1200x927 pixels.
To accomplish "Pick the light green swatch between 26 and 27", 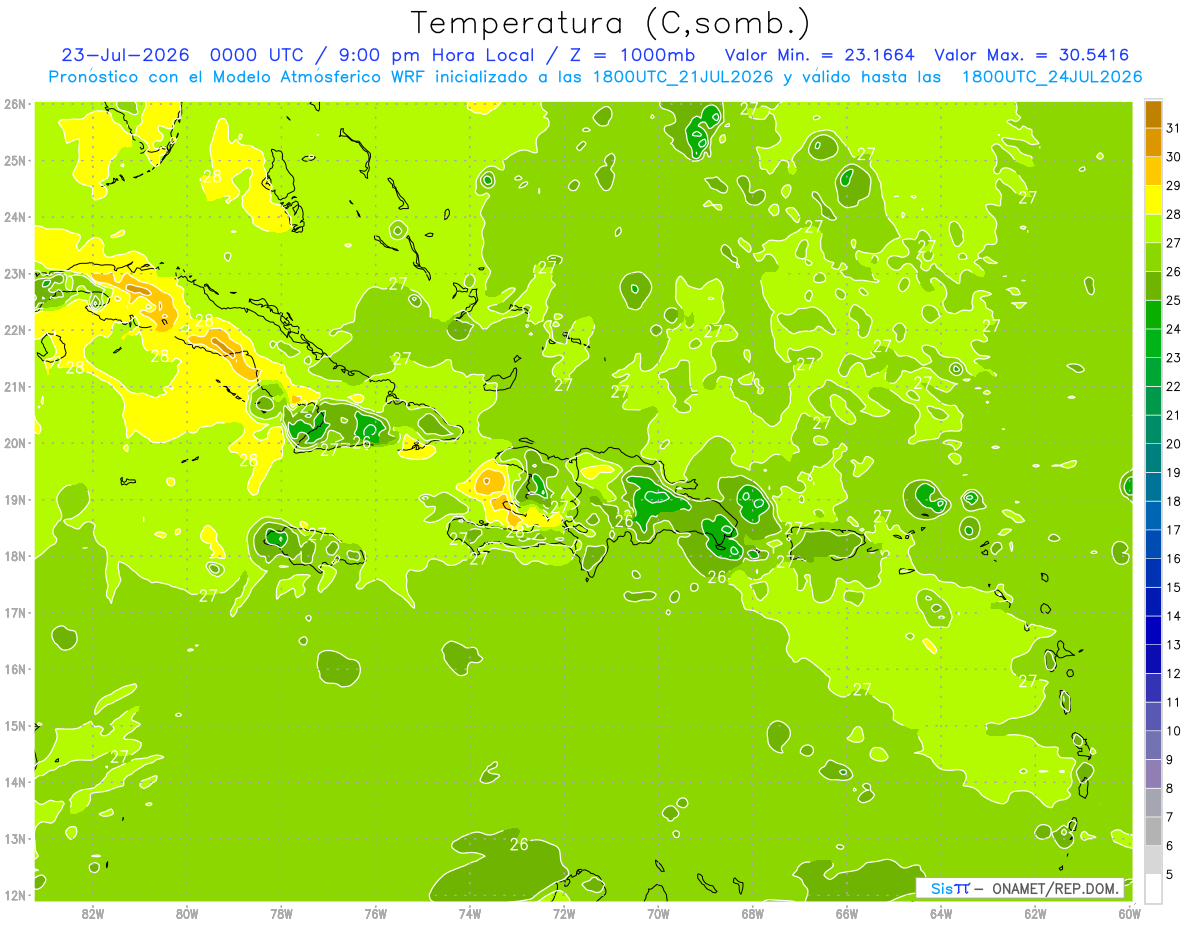I will (1153, 257).
